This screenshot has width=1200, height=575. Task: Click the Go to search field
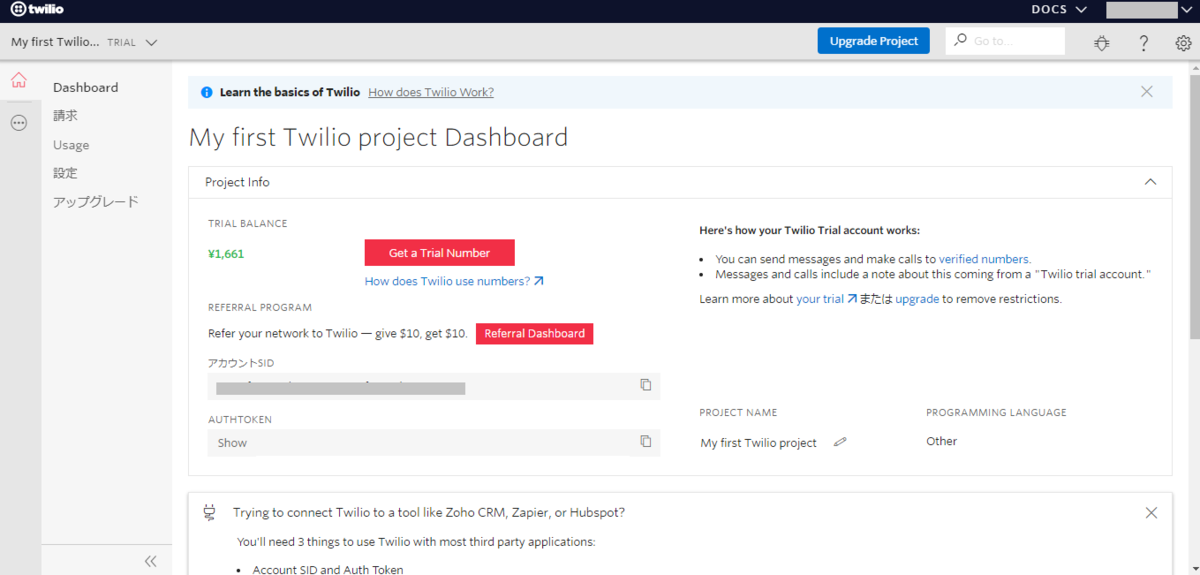pyautogui.click(x=1005, y=41)
